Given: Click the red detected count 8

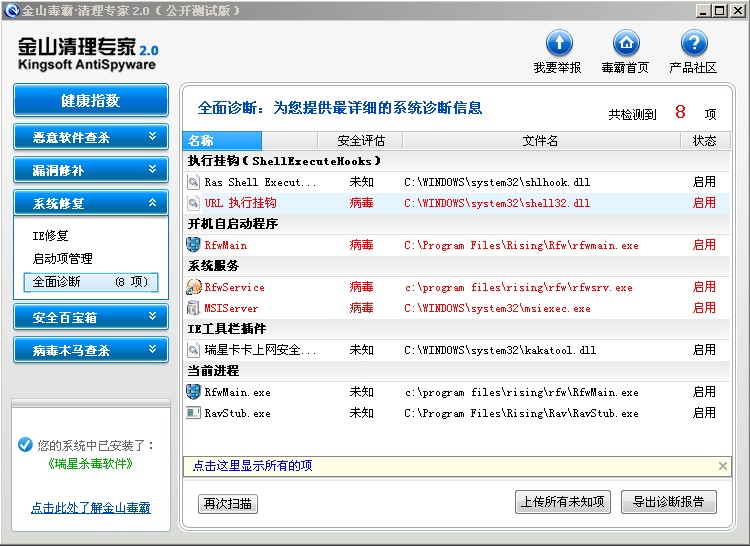Looking at the screenshot, I should click(x=680, y=112).
